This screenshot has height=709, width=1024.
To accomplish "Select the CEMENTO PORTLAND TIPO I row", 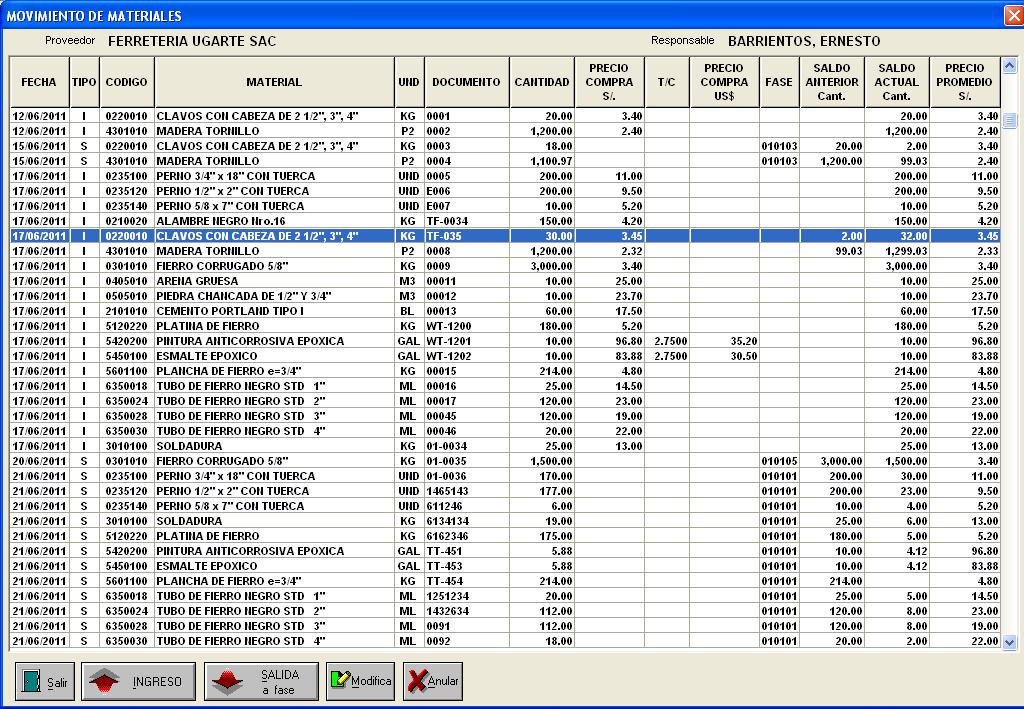I will (x=400, y=311).
